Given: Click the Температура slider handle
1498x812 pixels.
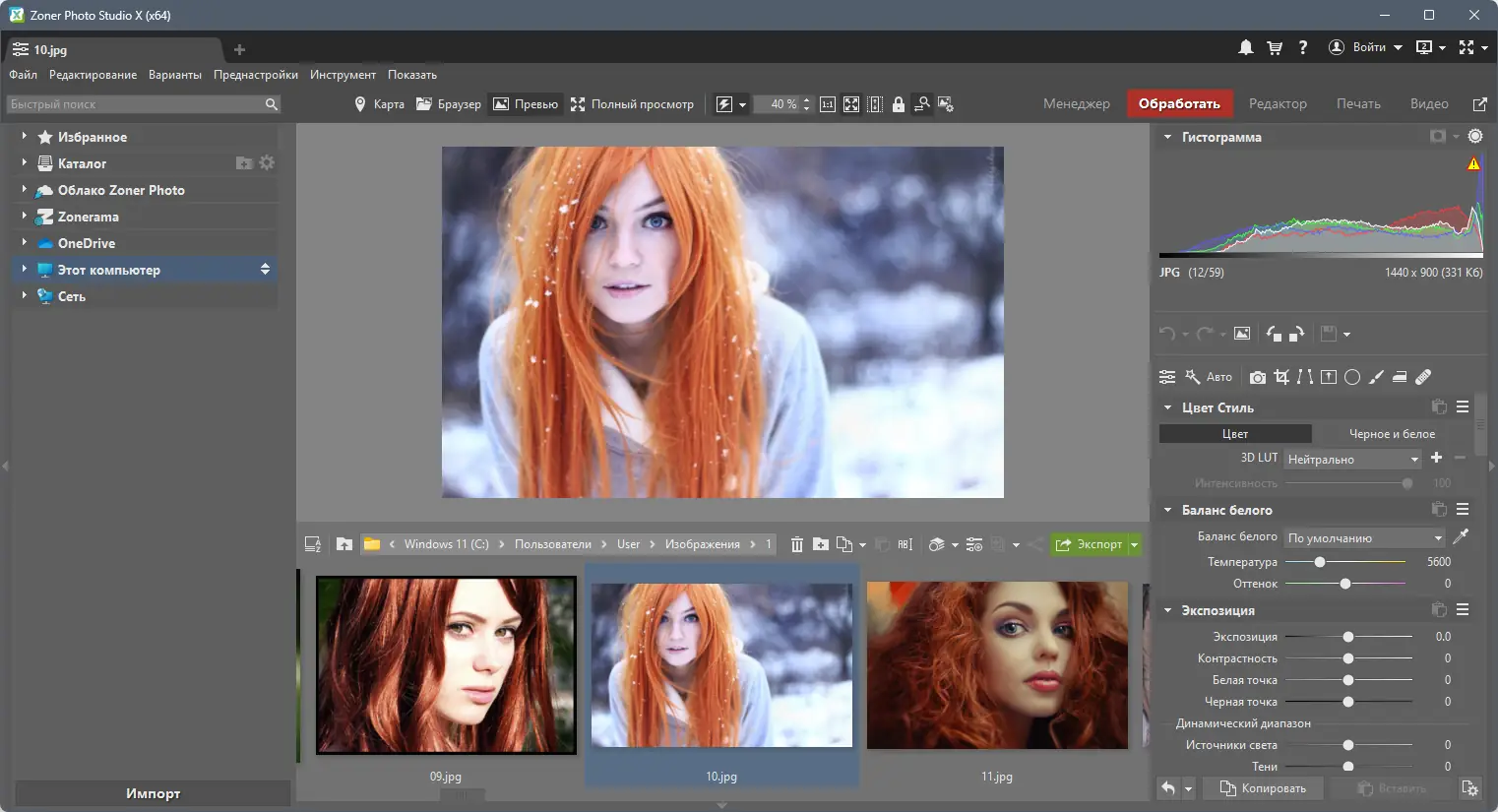Looking at the screenshot, I should pyautogui.click(x=1320, y=562).
